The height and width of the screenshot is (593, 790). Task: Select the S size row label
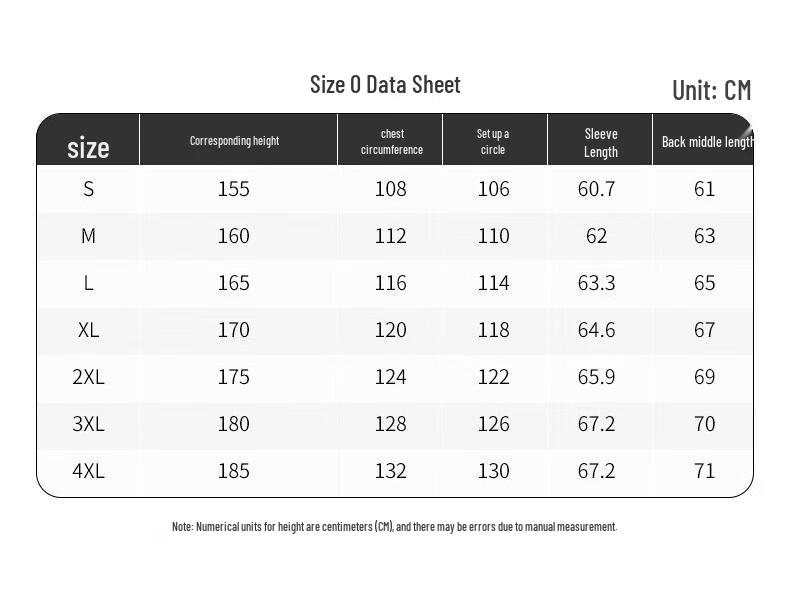point(89,189)
